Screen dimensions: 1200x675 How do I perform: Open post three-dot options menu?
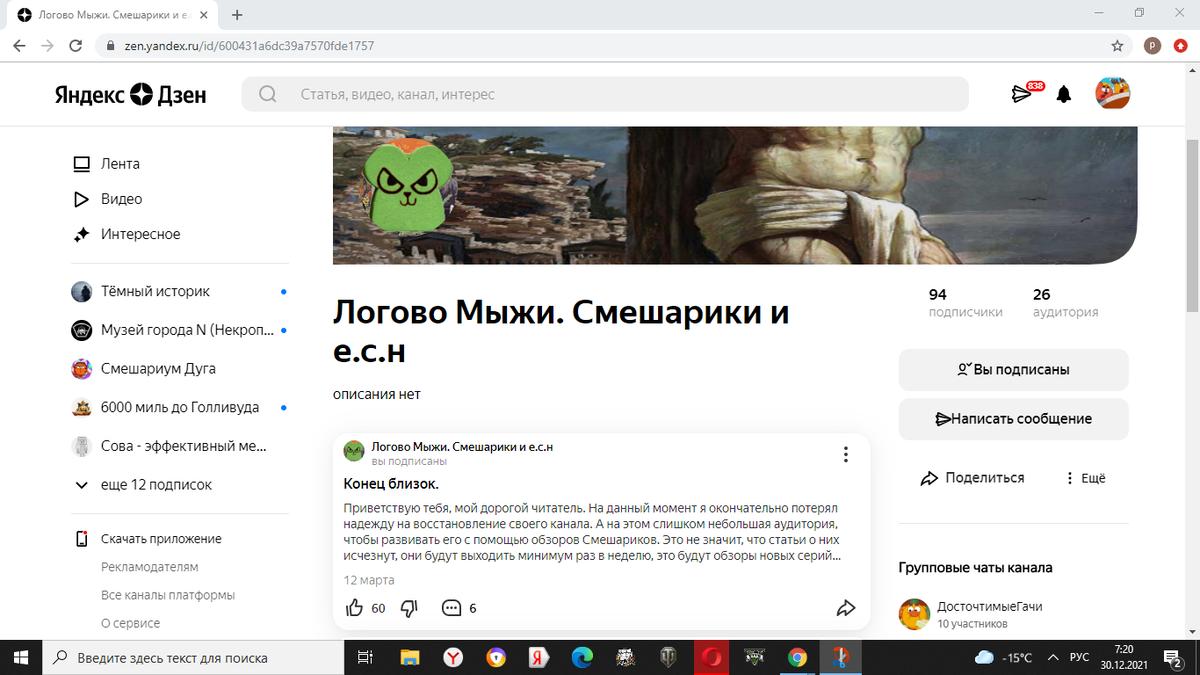845,455
